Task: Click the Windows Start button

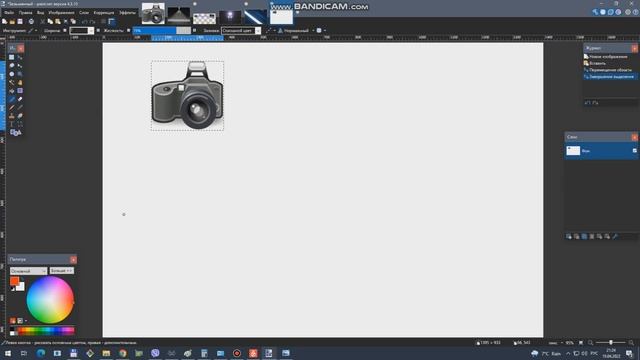Action: (8, 353)
